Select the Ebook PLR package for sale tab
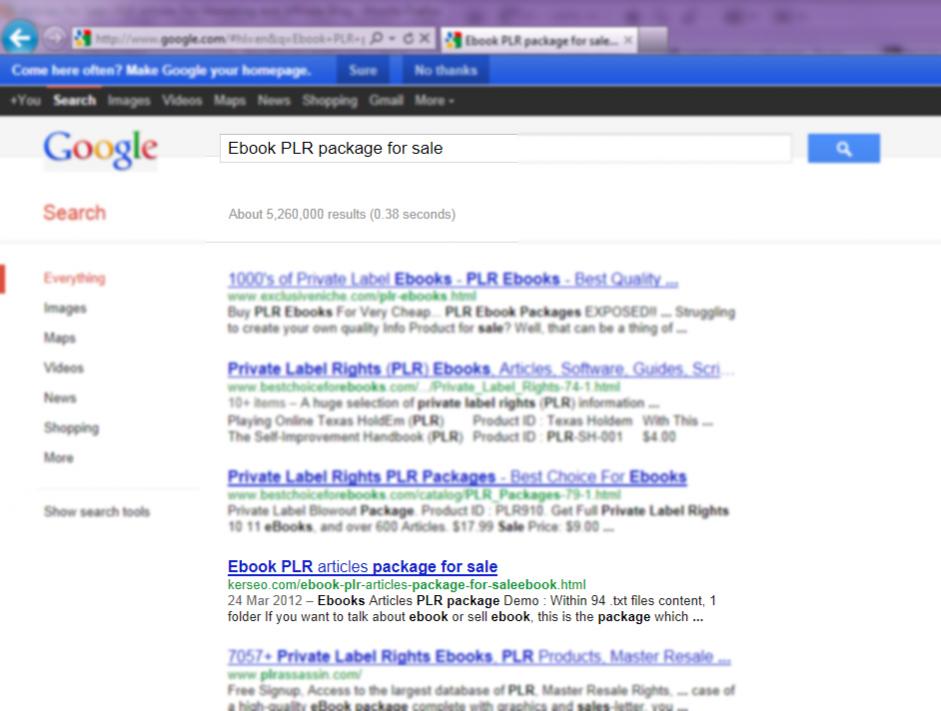Screen dimensions: 941x711 point(538,40)
